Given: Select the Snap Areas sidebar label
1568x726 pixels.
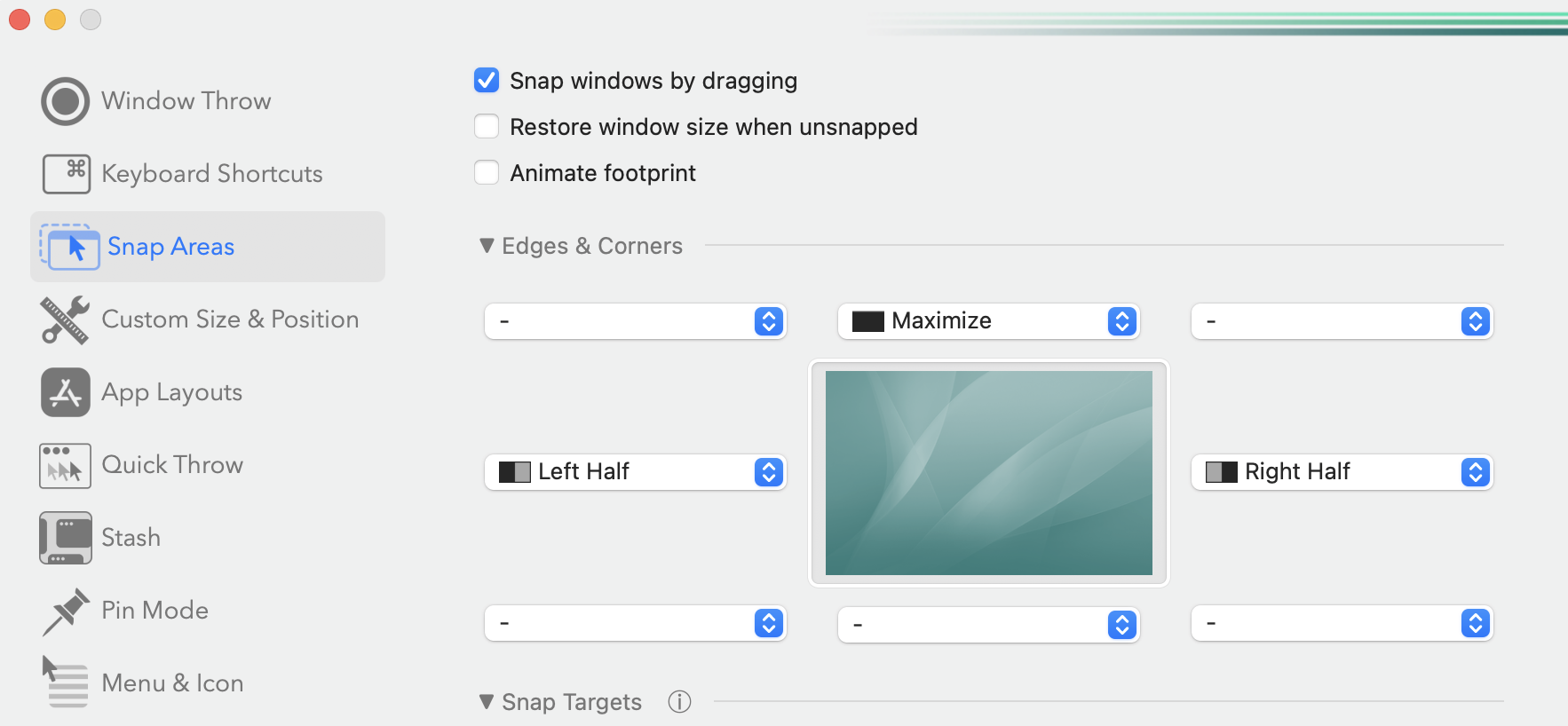Looking at the screenshot, I should (170, 247).
